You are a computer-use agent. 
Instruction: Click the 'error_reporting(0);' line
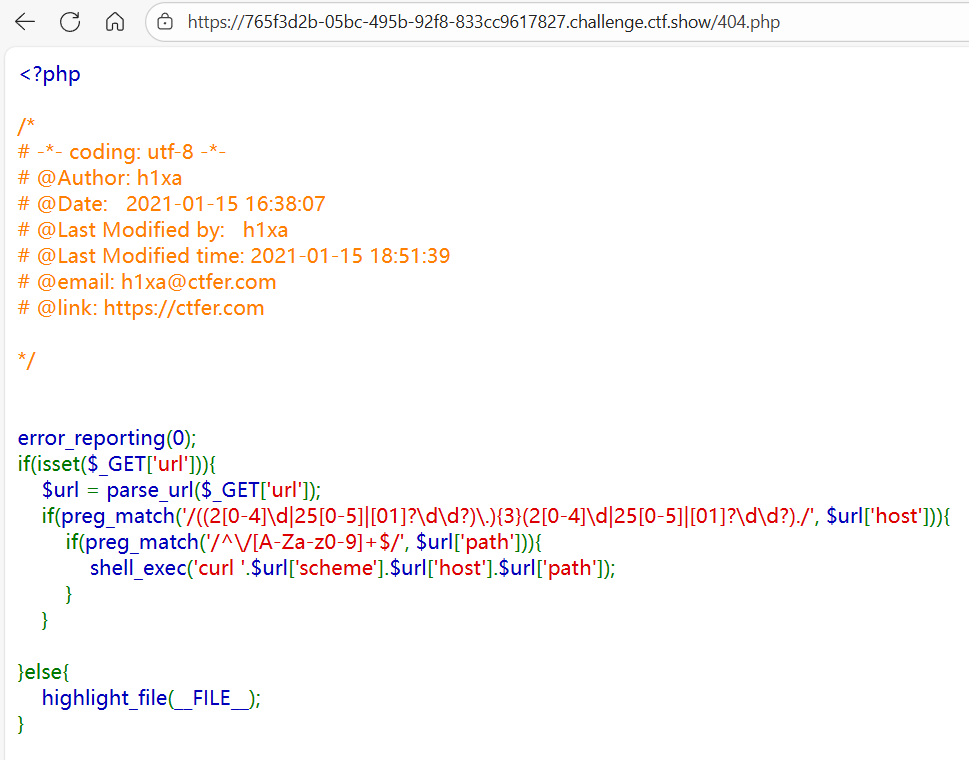[107, 438]
